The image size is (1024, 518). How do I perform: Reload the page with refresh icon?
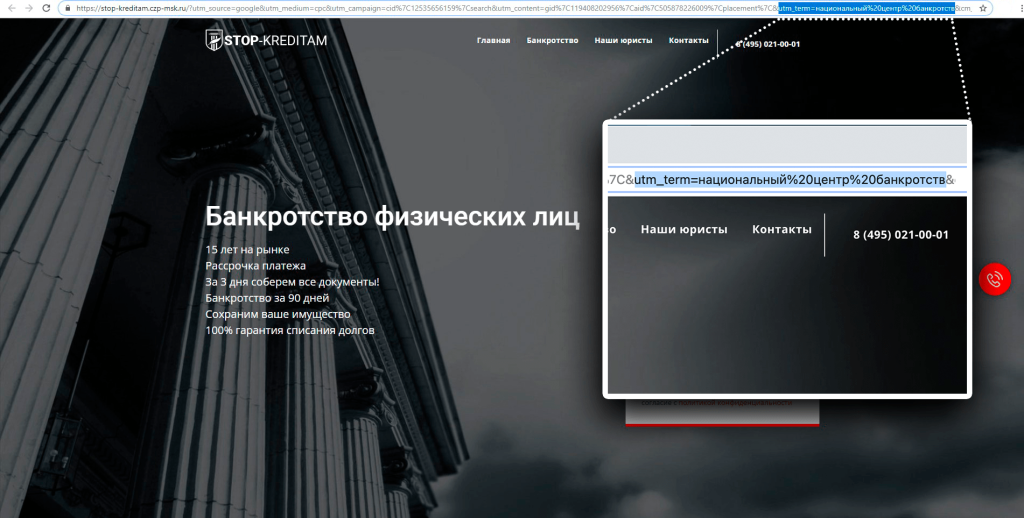46,8
